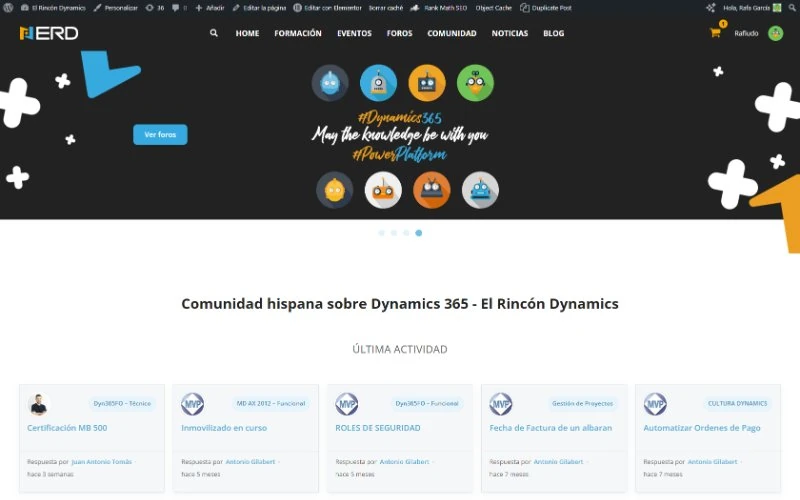
Task: Open Editar con Elementor
Action: (x=328, y=8)
